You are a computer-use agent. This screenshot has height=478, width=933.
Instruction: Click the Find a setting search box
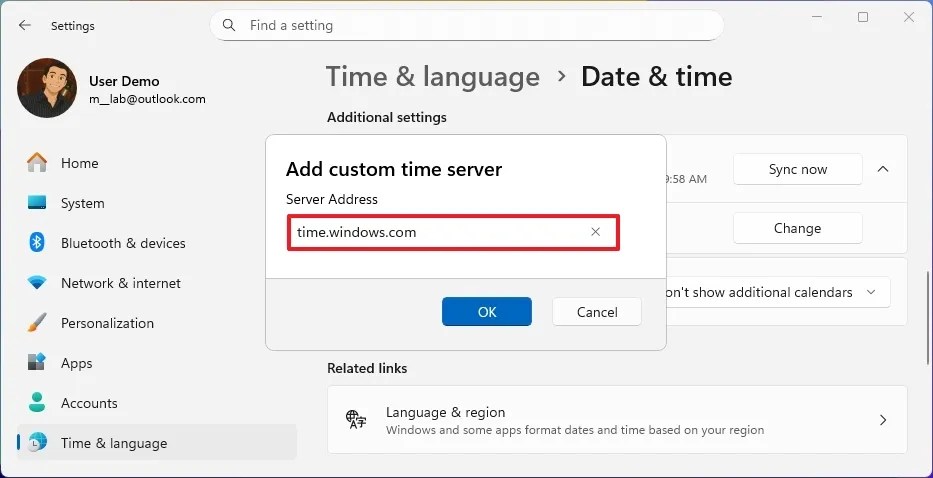pos(467,26)
